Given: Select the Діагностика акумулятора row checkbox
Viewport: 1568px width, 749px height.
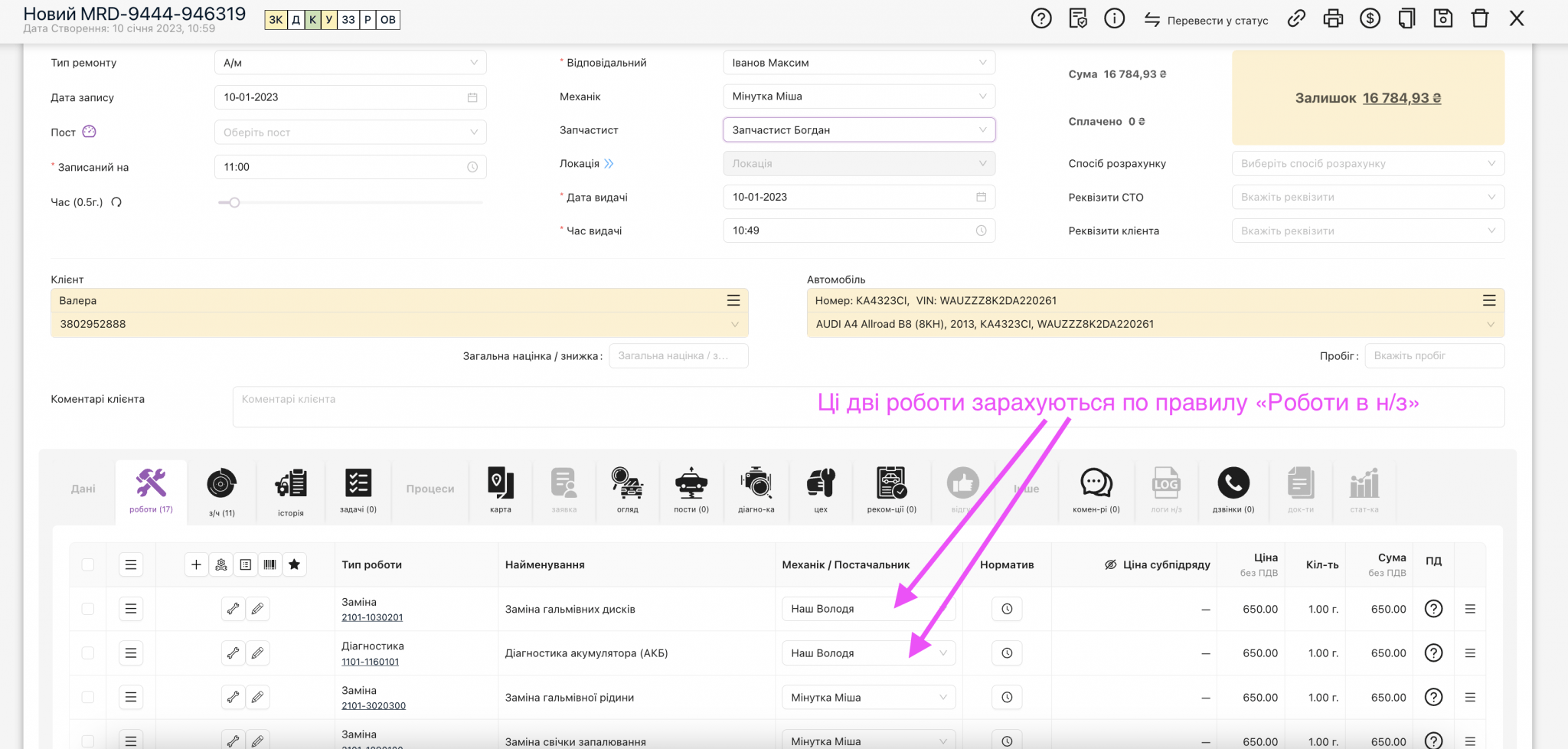Looking at the screenshot, I should coord(88,653).
